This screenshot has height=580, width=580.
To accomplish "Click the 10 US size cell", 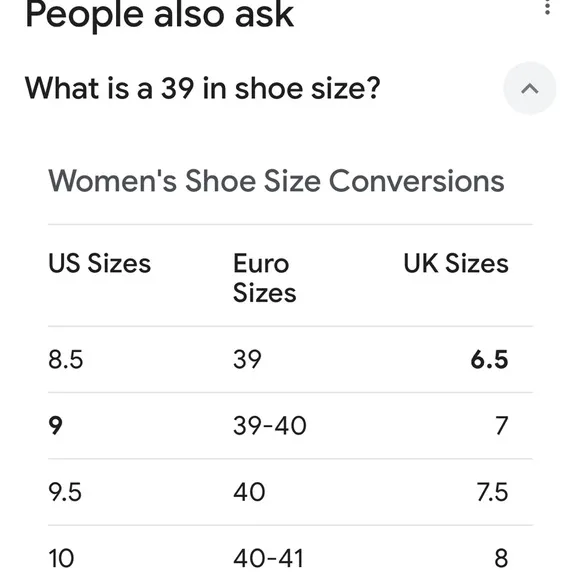I will [x=61, y=559].
